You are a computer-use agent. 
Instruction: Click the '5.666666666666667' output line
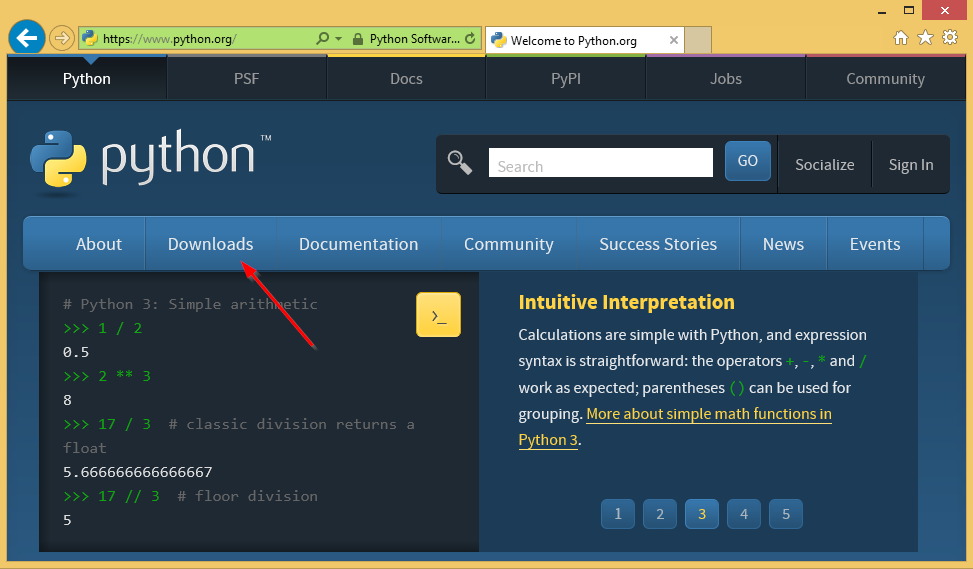(138, 472)
